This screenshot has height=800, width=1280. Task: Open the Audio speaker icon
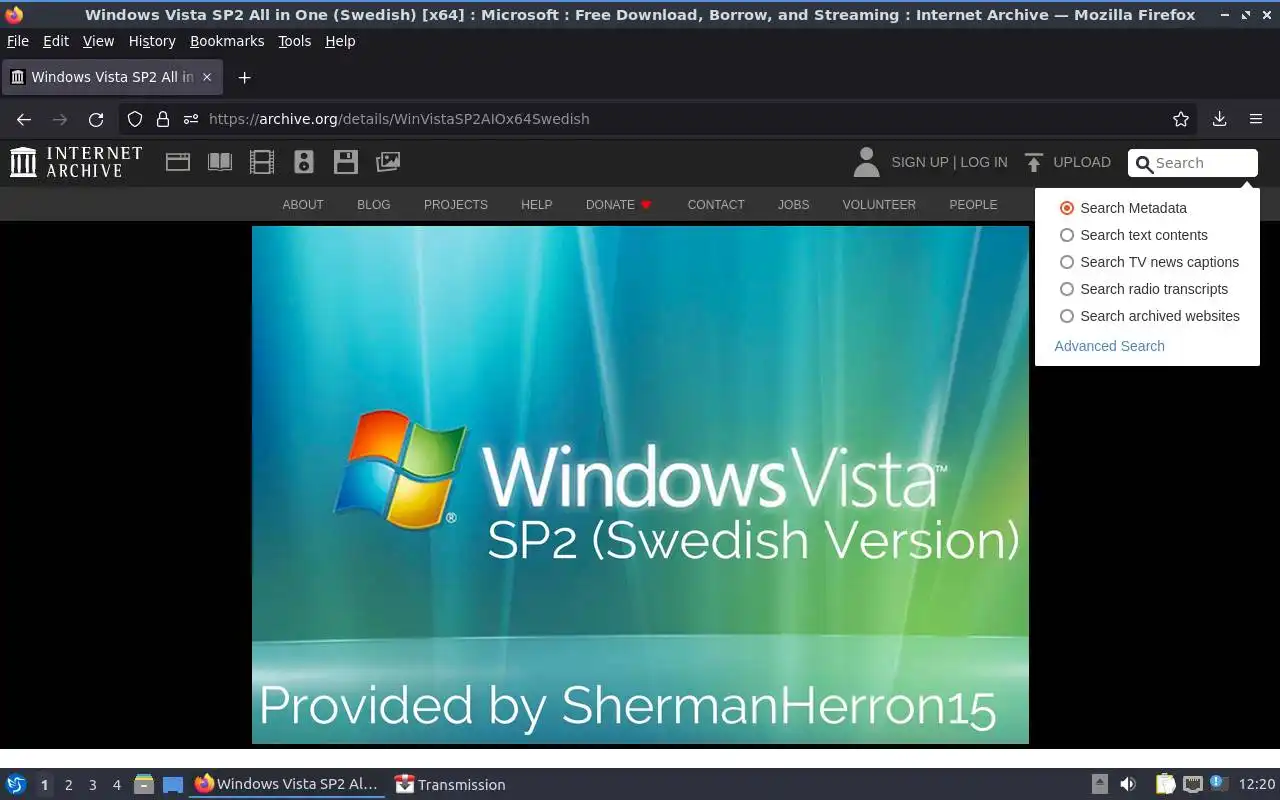[304, 162]
